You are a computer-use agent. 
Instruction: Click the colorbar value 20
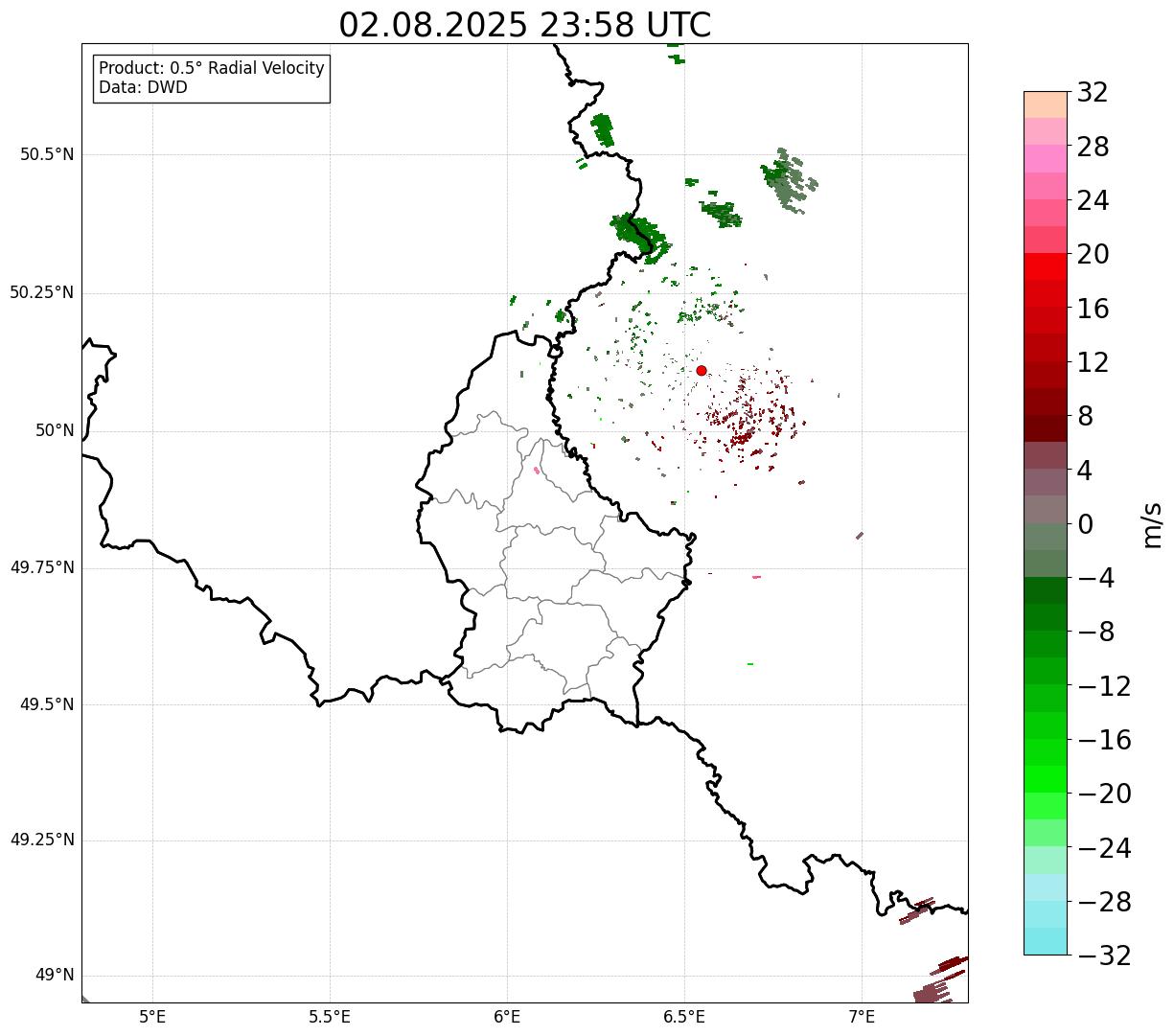coord(1093,254)
